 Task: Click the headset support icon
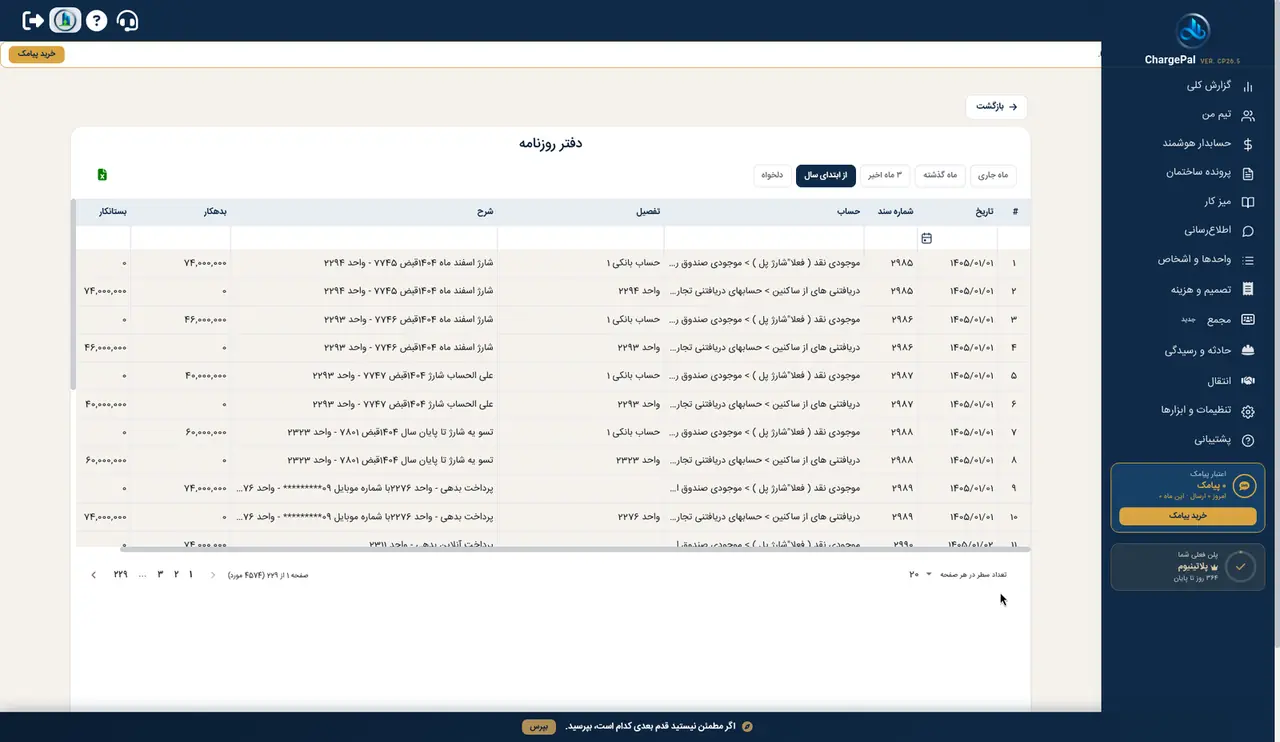(x=128, y=20)
